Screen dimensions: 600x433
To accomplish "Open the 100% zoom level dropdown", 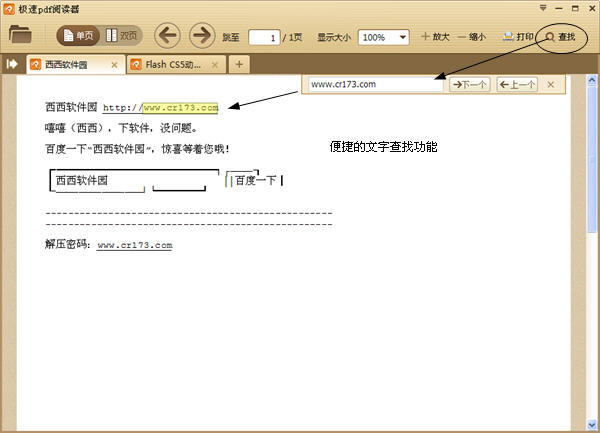I will (383, 37).
